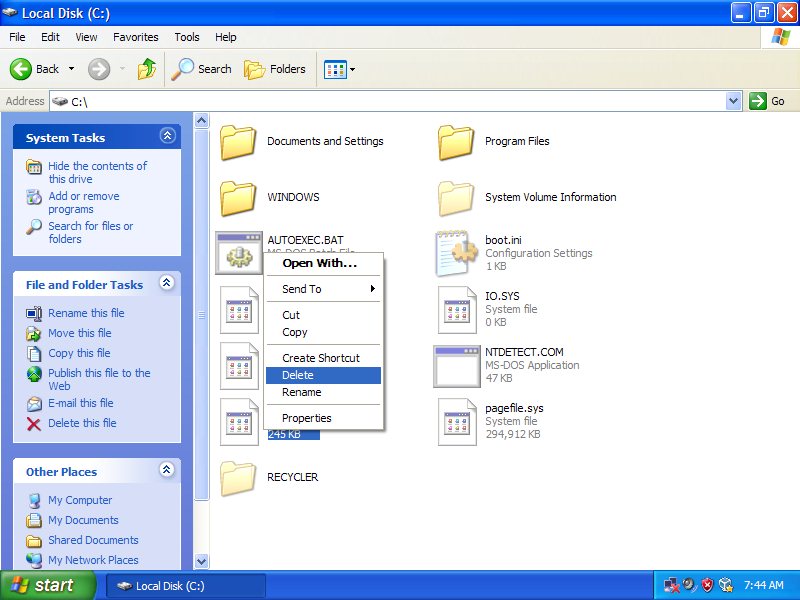Collapse the File and Folder Tasks panel
This screenshot has height=600, width=800.
pos(167,283)
